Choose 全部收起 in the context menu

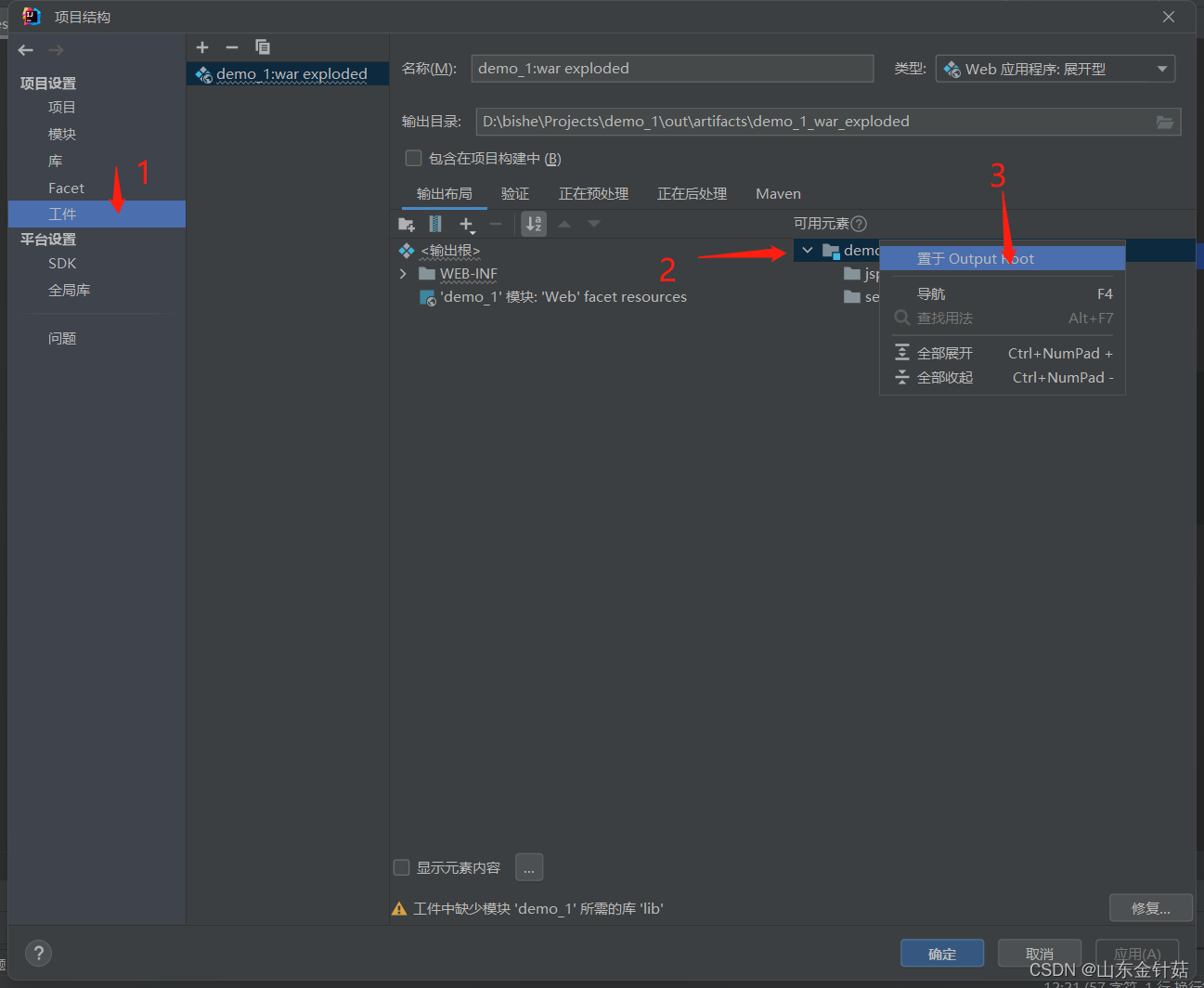tap(1003, 377)
